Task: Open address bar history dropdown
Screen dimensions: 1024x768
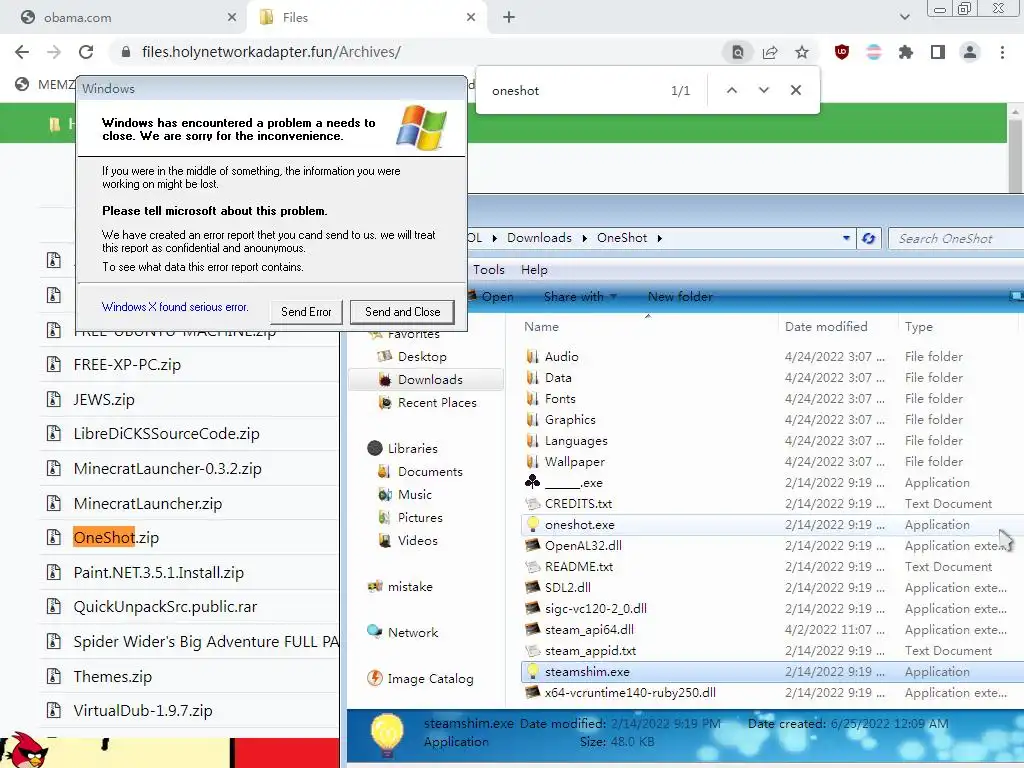Action: coord(846,238)
